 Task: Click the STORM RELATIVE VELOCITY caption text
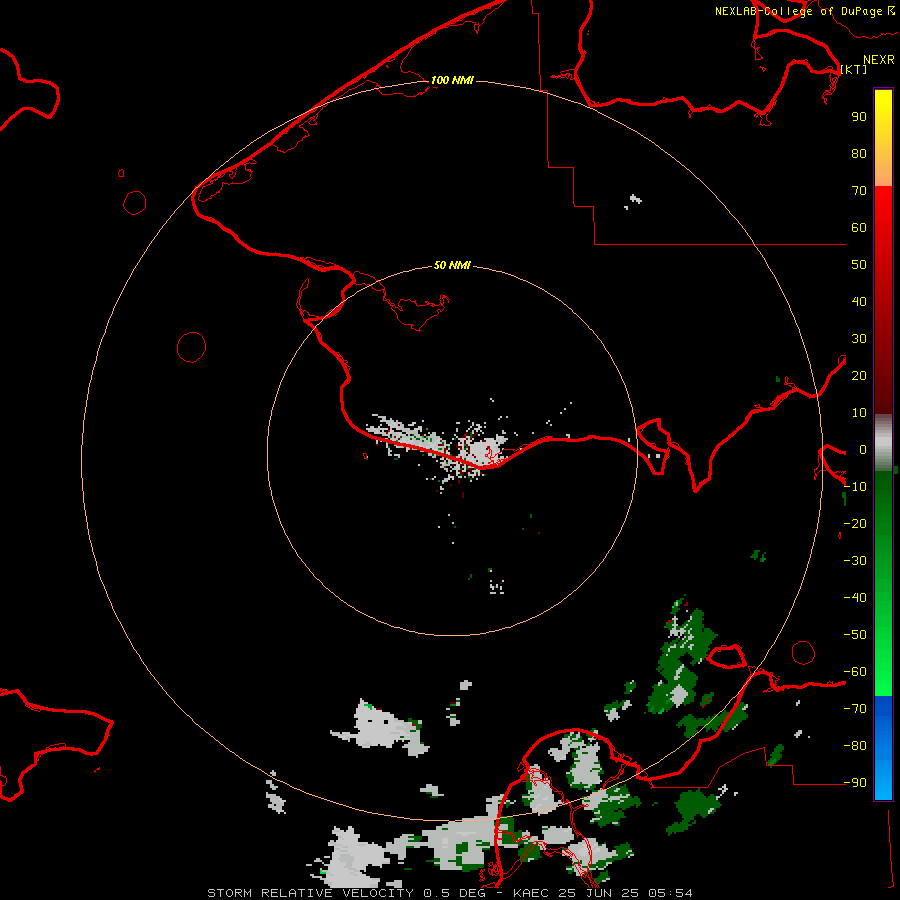pyautogui.click(x=310, y=893)
